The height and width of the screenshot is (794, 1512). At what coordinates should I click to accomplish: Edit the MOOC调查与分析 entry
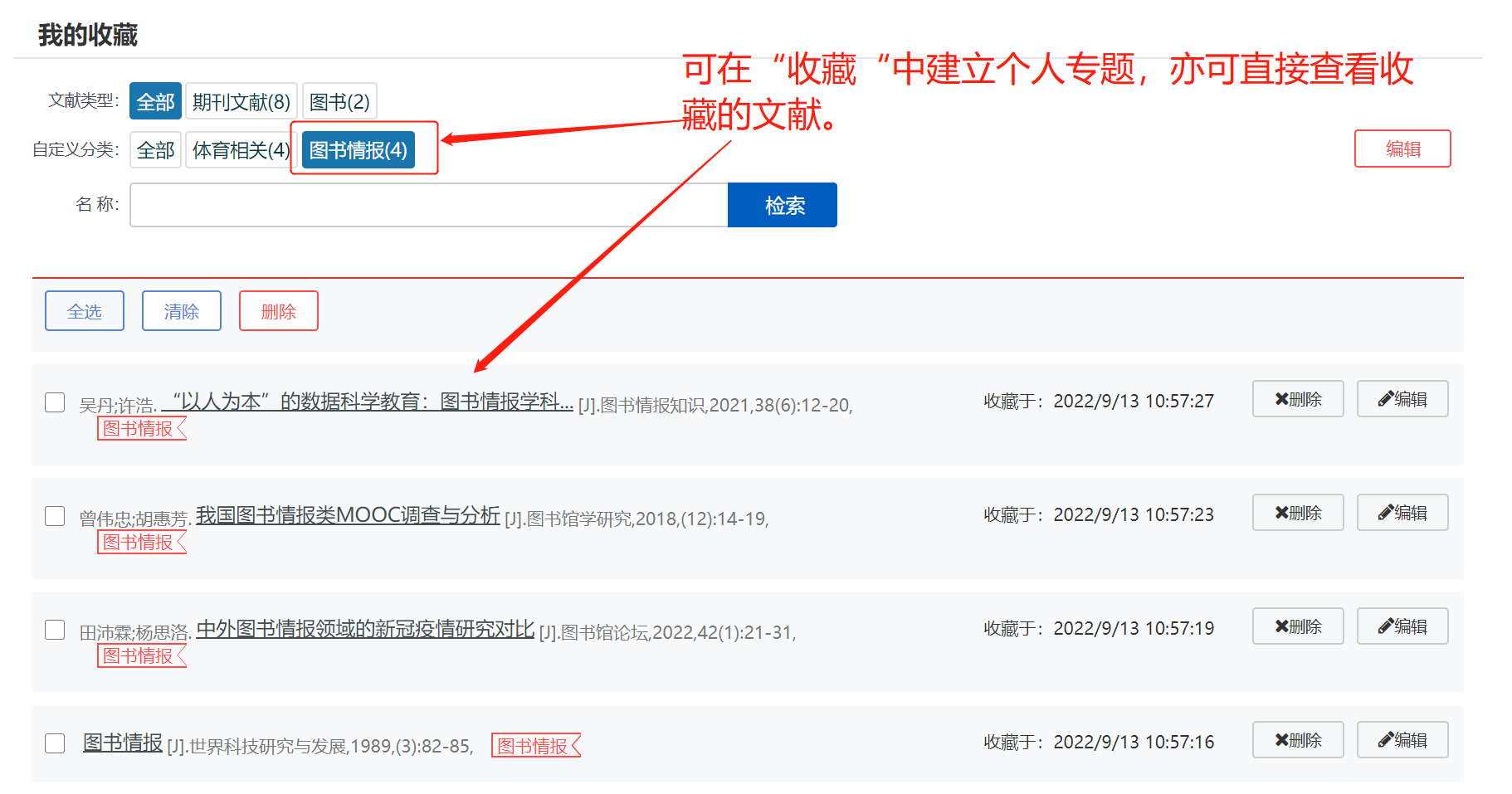pyautogui.click(x=1402, y=513)
